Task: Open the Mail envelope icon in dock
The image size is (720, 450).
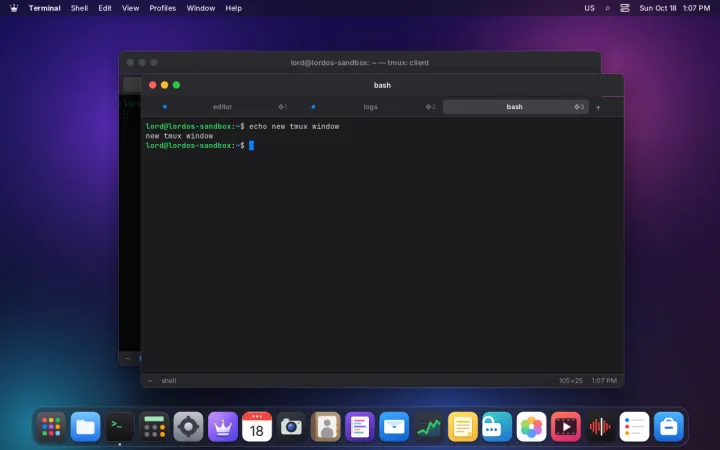Action: tap(394, 427)
